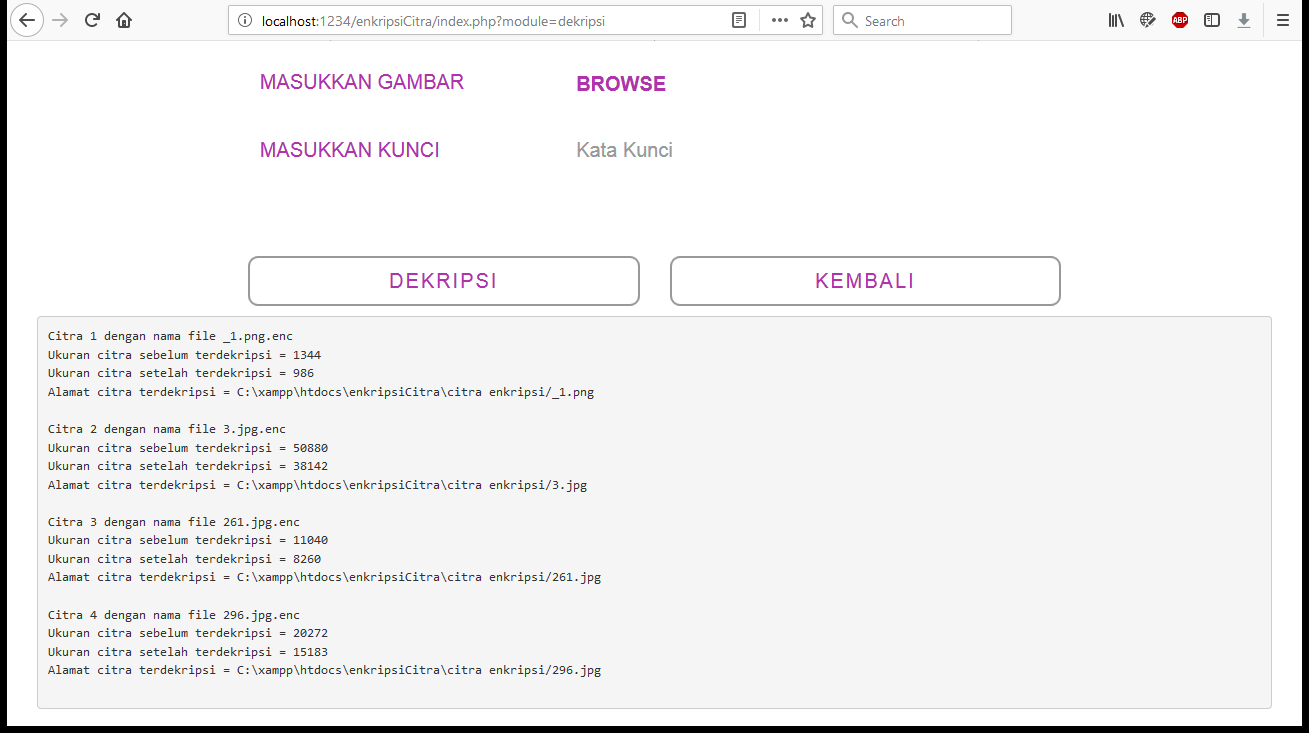1309x734 pixels.
Task: Bookmark this page with the star
Action: (x=808, y=20)
